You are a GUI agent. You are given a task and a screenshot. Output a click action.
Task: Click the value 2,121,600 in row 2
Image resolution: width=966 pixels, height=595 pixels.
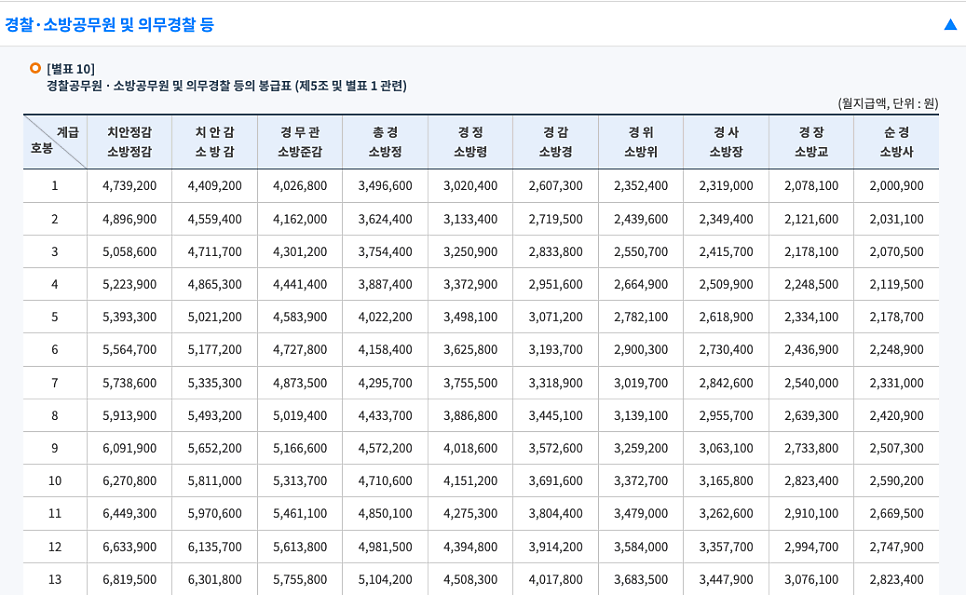point(811,219)
